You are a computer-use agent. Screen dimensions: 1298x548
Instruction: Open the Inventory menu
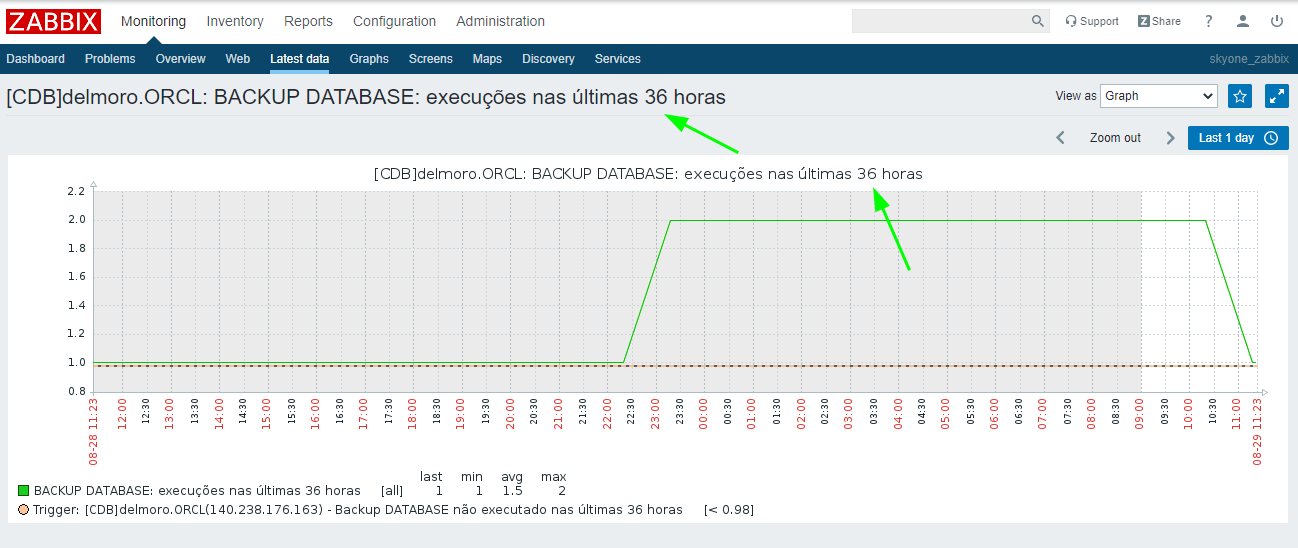235,21
